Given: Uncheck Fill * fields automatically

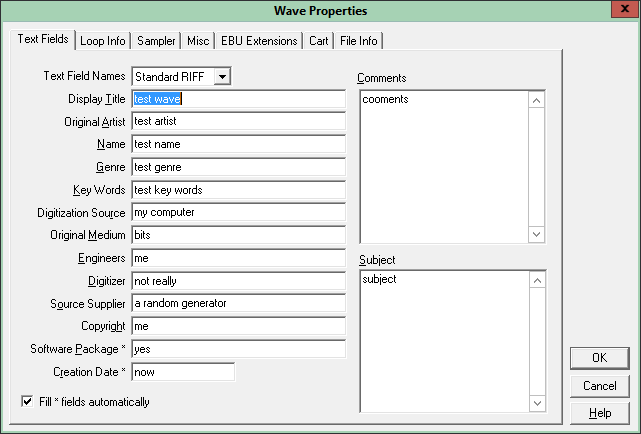Looking at the screenshot, I should tap(27, 401).
